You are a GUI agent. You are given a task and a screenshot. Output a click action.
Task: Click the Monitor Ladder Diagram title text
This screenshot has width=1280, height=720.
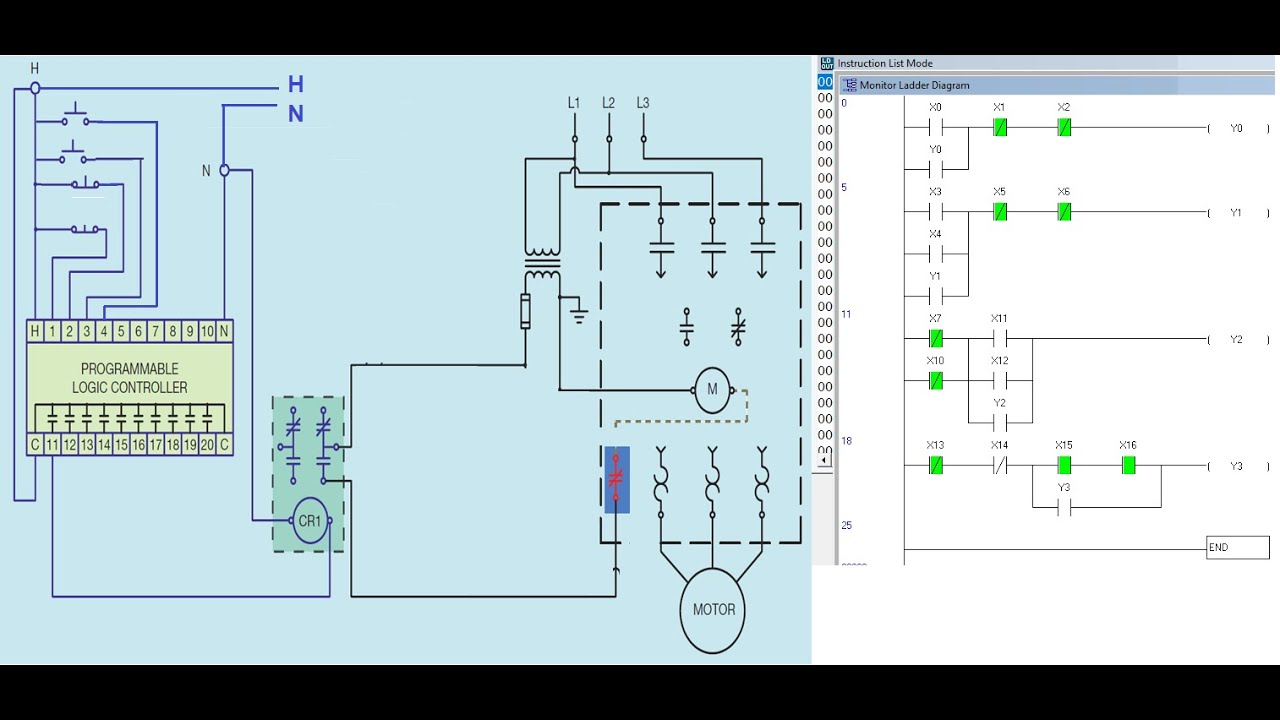tap(914, 86)
